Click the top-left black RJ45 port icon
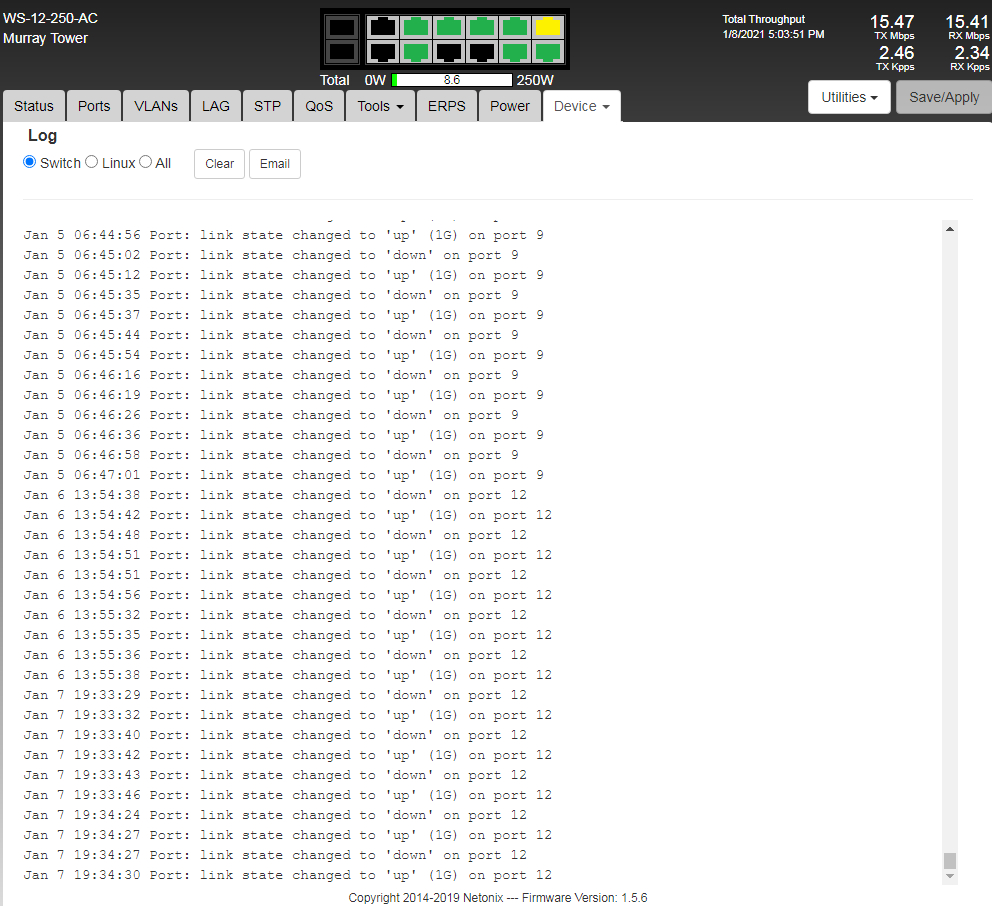Viewport: 992px width, 906px height. [382, 27]
